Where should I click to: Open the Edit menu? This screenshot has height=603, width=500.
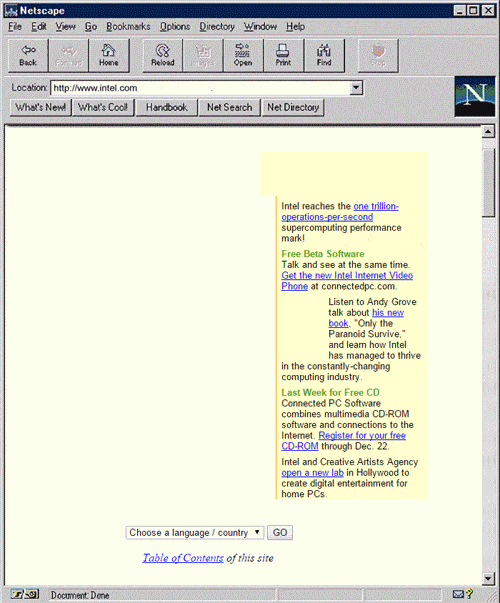pos(39,27)
